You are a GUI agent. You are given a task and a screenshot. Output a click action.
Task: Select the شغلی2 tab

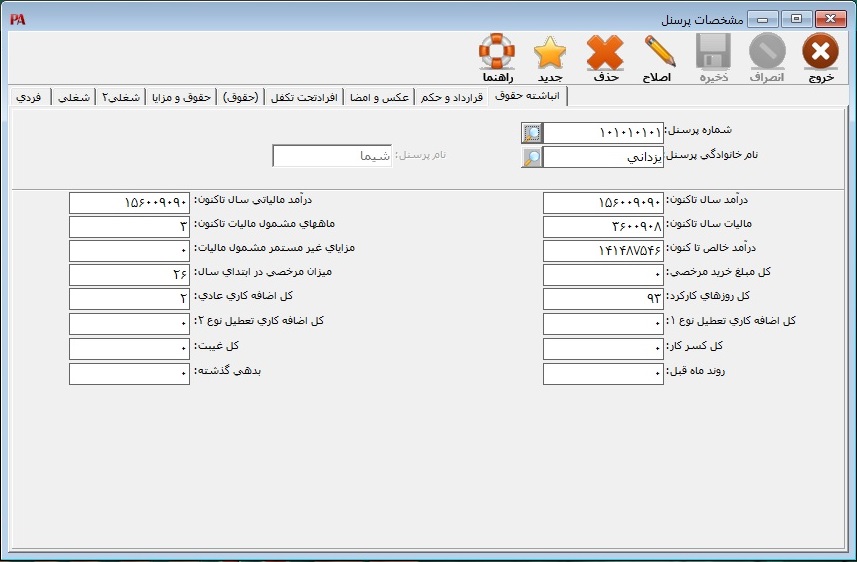tap(122, 97)
